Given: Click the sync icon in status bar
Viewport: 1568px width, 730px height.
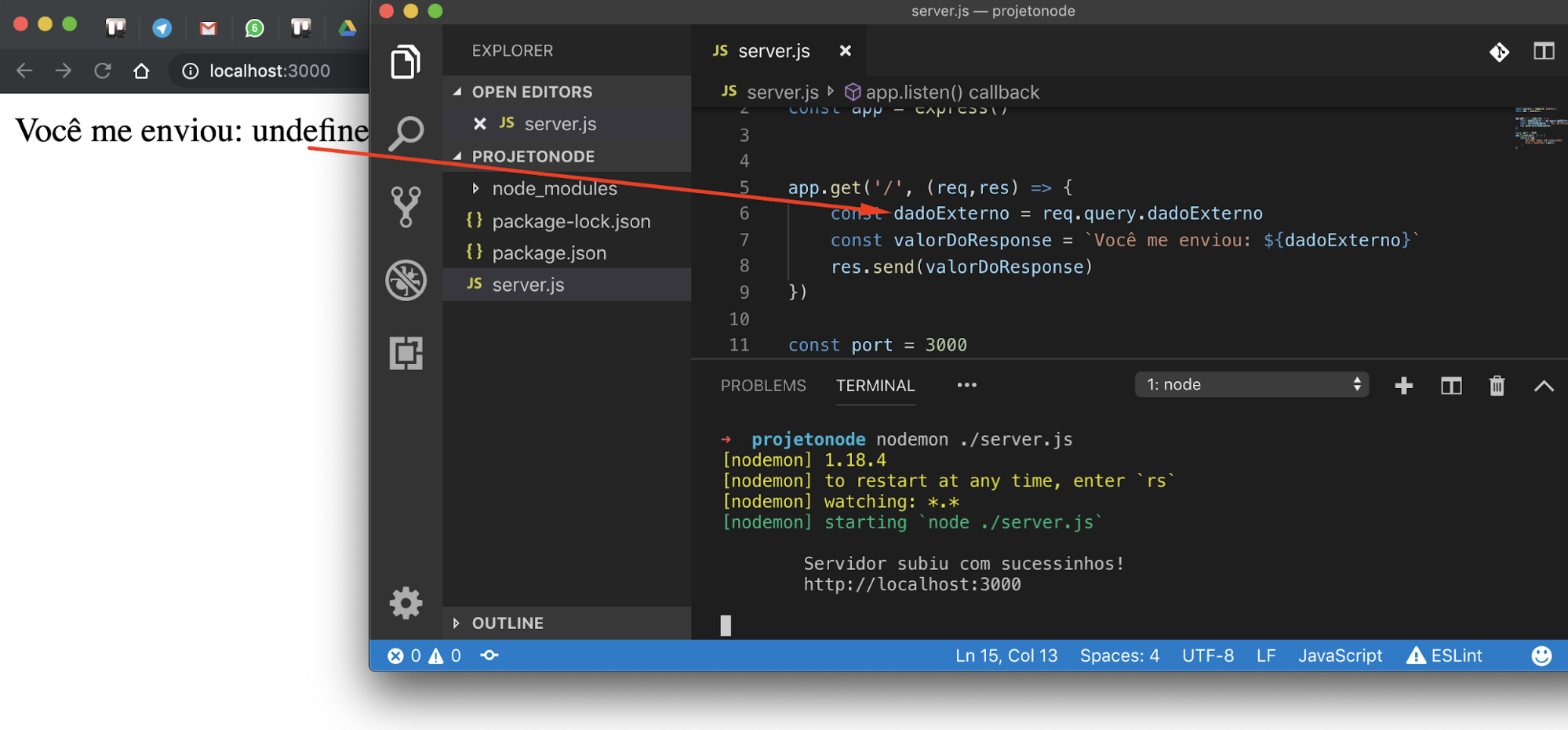Looking at the screenshot, I should point(489,656).
